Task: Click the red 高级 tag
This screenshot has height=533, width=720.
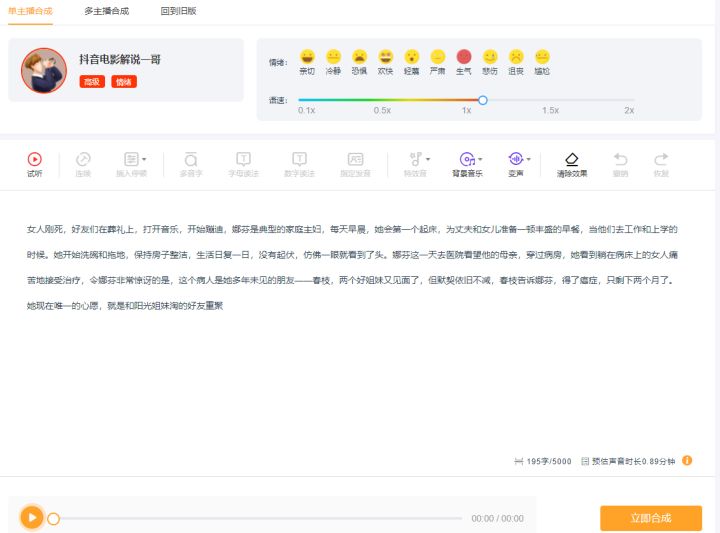Action: tap(92, 82)
